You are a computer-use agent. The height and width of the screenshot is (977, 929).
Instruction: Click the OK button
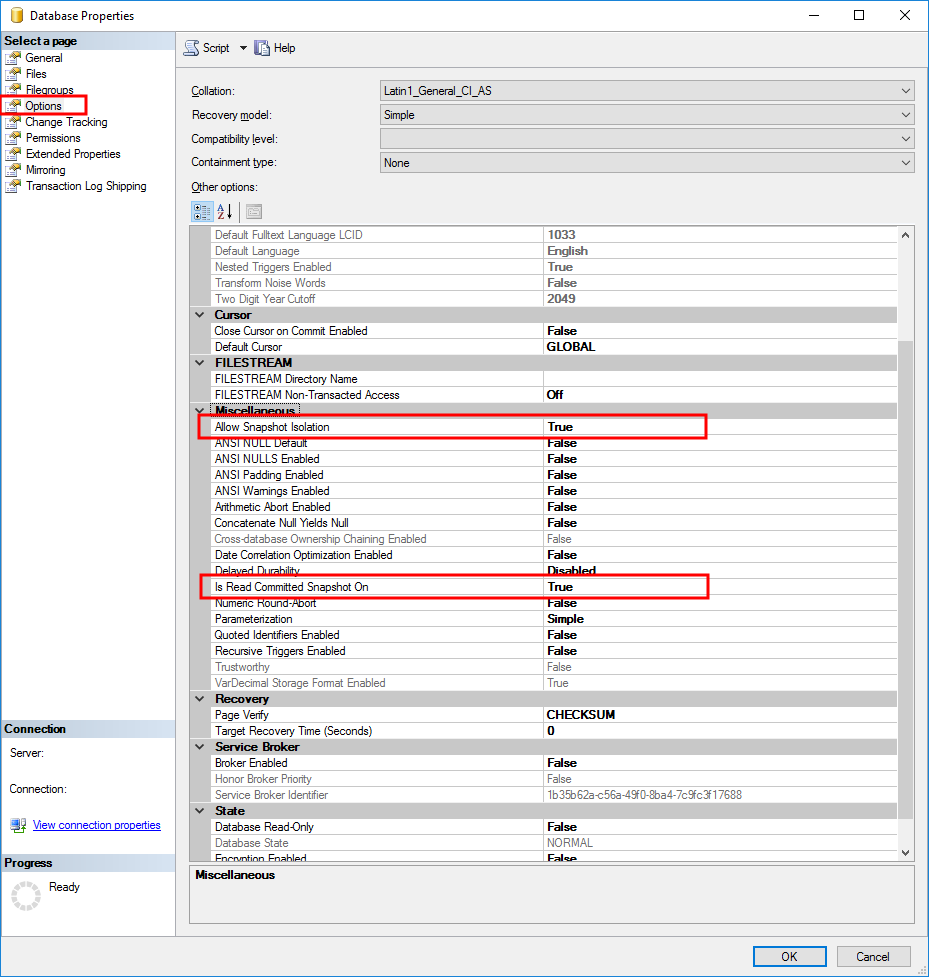[x=789, y=956]
